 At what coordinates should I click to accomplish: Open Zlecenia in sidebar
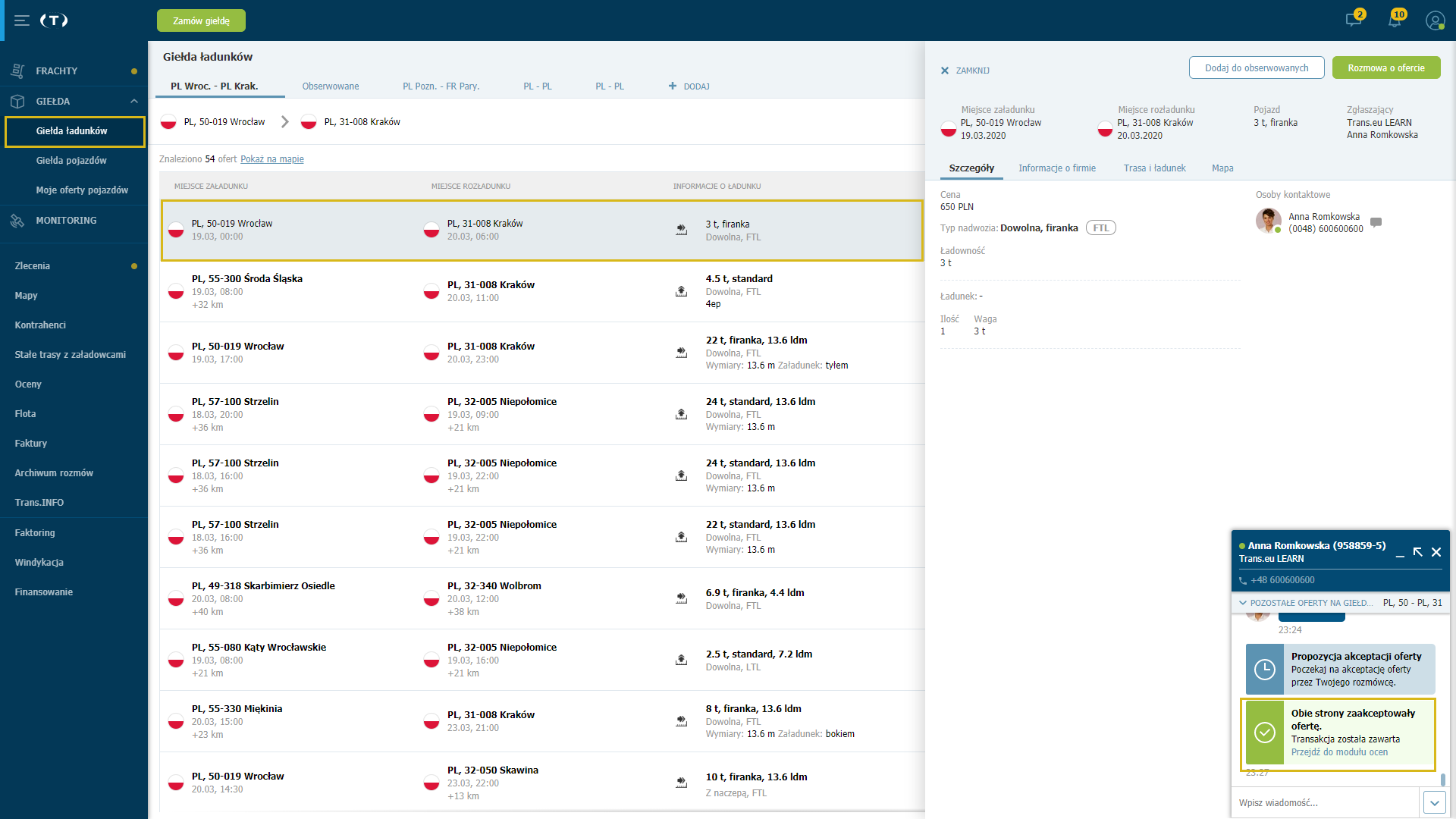32,265
